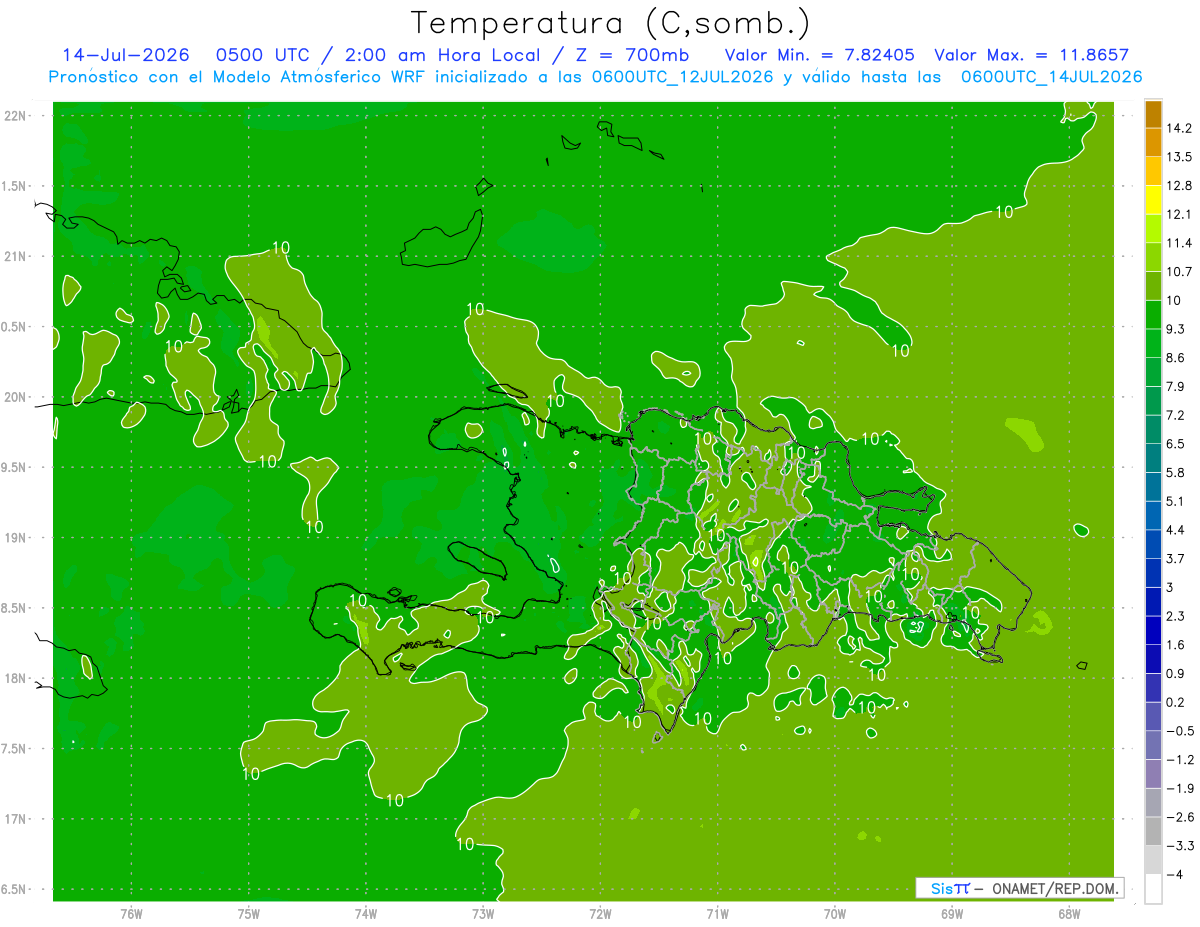Image resolution: width=1200 pixels, height=927 pixels.
Task: Click the "Temperatura (C,somb.)" chart title
Action: point(611,23)
